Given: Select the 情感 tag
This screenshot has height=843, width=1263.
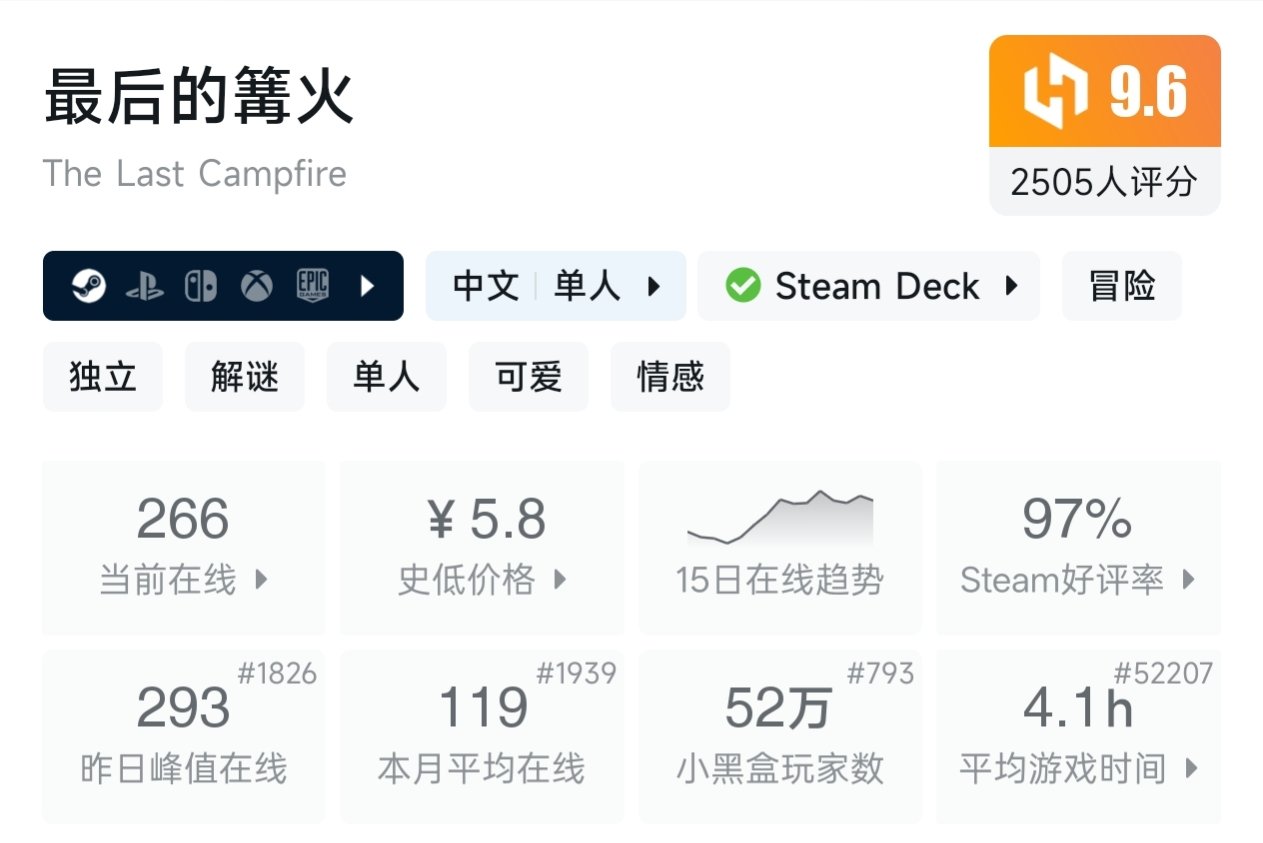Looking at the screenshot, I should [670, 376].
